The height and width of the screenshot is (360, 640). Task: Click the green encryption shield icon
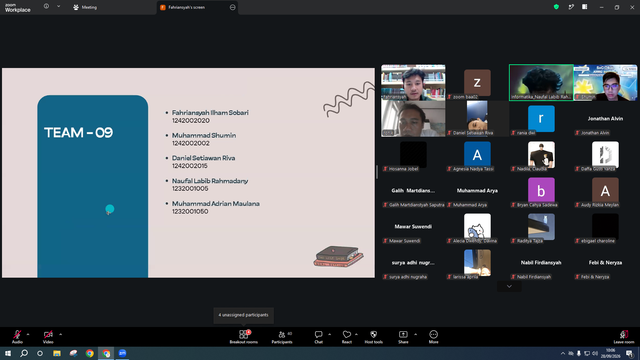556,7
